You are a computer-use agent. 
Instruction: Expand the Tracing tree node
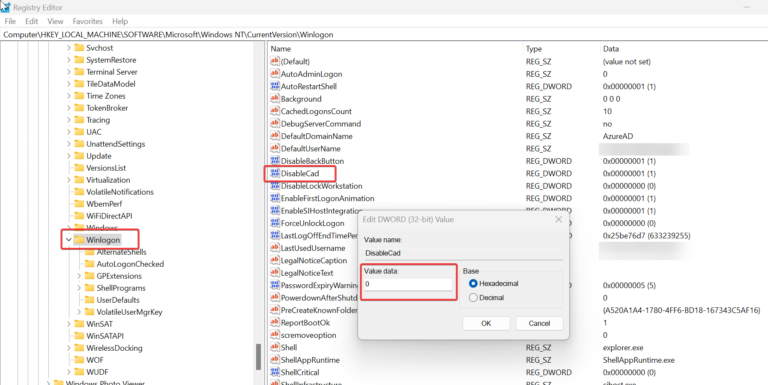tap(69, 120)
